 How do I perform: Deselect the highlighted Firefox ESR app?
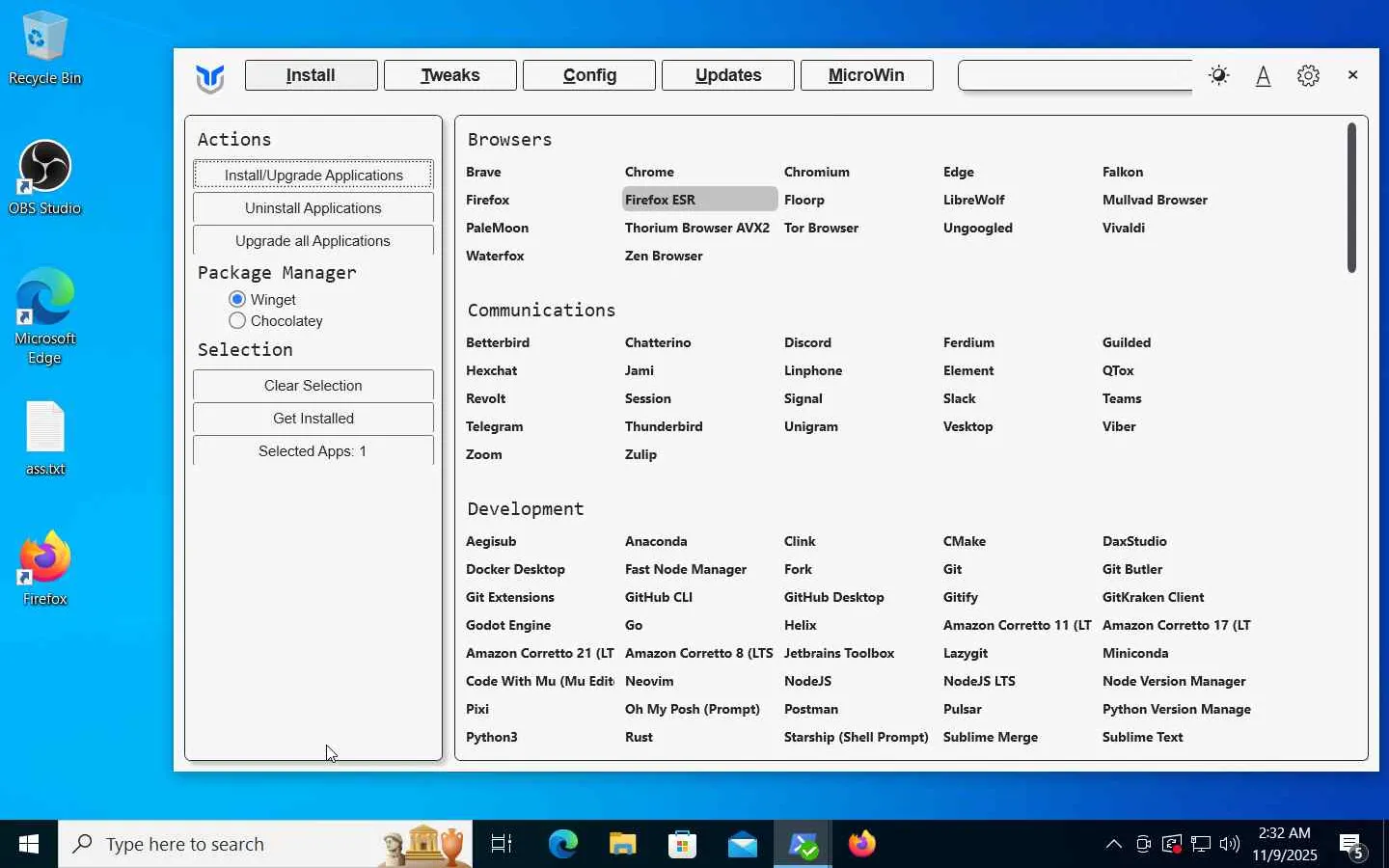point(699,200)
